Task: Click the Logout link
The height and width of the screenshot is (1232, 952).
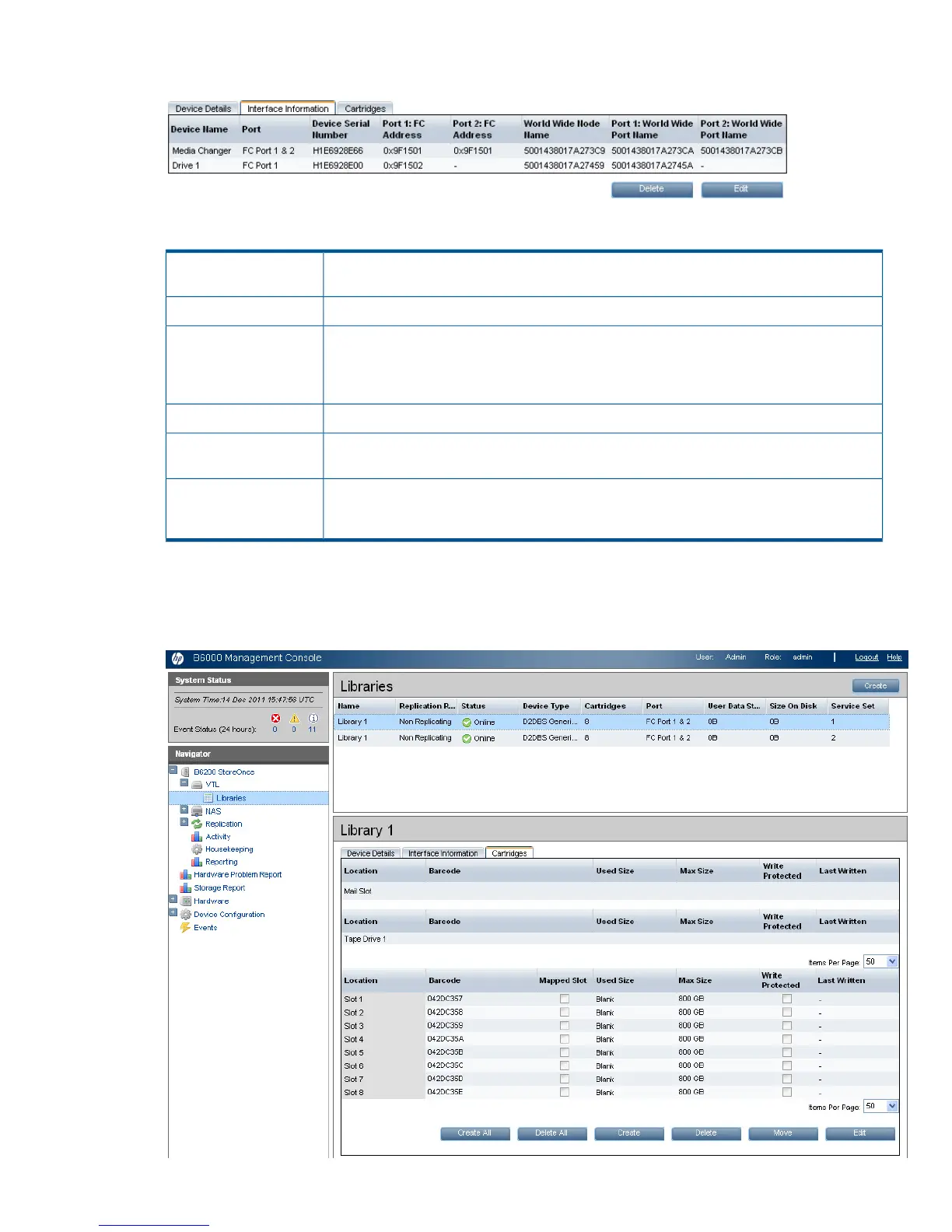Action: [866, 657]
